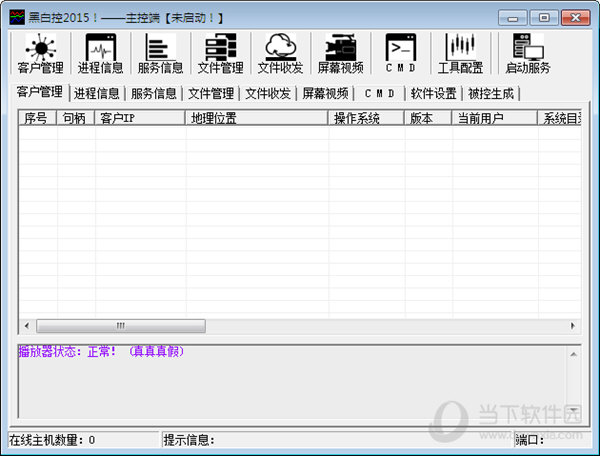
Task: Open 文件管理 toolbar icon
Action: tap(220, 53)
